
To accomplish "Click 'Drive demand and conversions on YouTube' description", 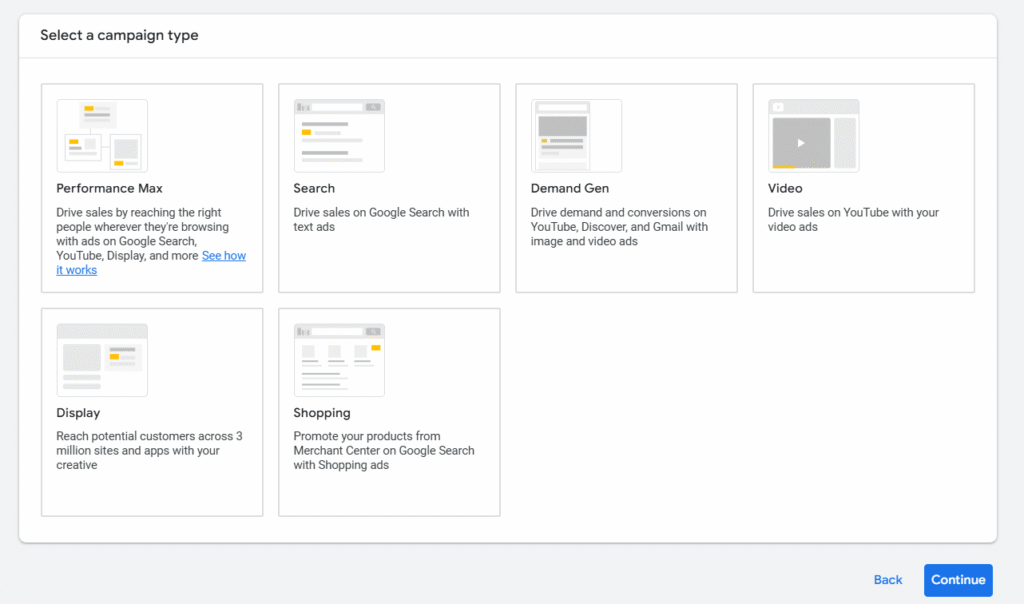I will 619,227.
